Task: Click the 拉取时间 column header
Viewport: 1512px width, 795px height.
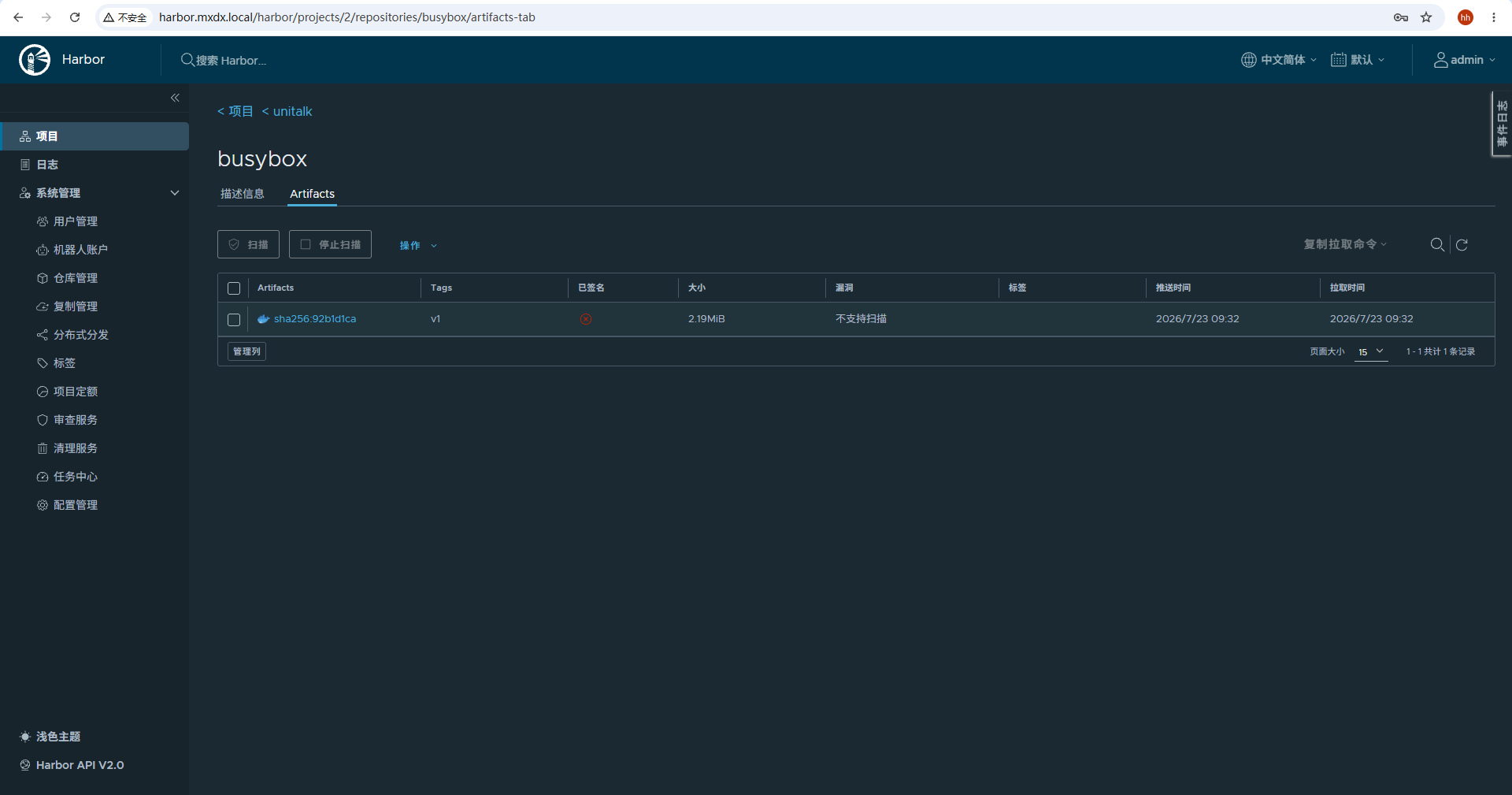Action: [x=1347, y=288]
